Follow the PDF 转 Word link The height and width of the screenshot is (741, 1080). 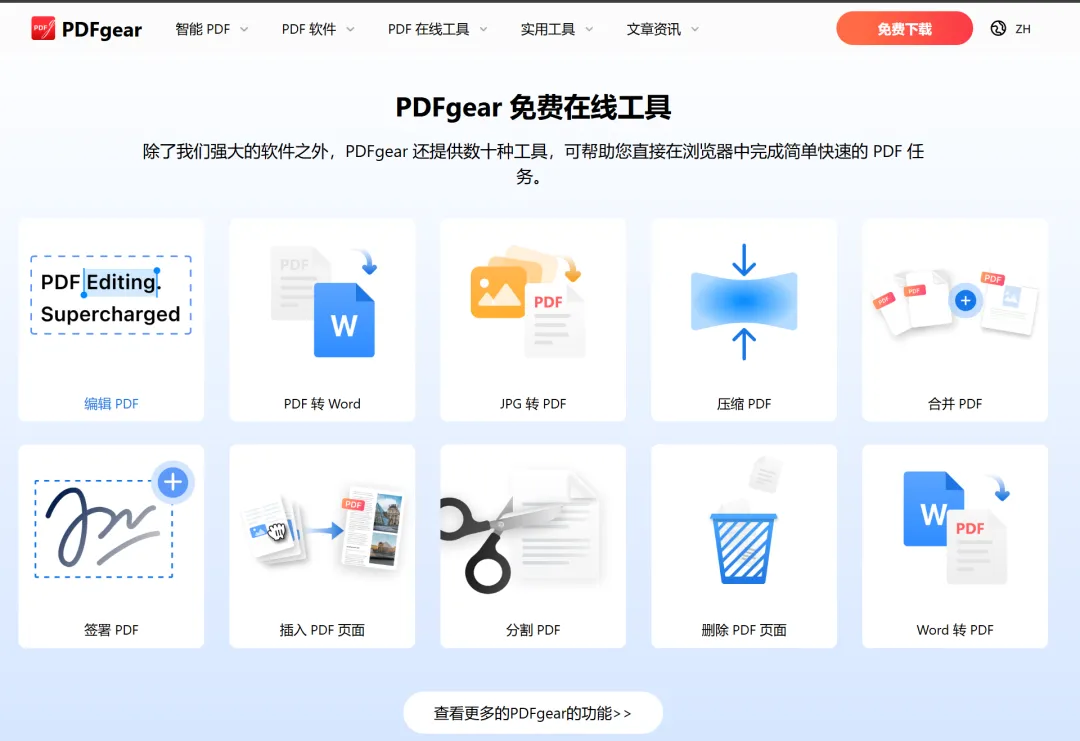(x=322, y=404)
